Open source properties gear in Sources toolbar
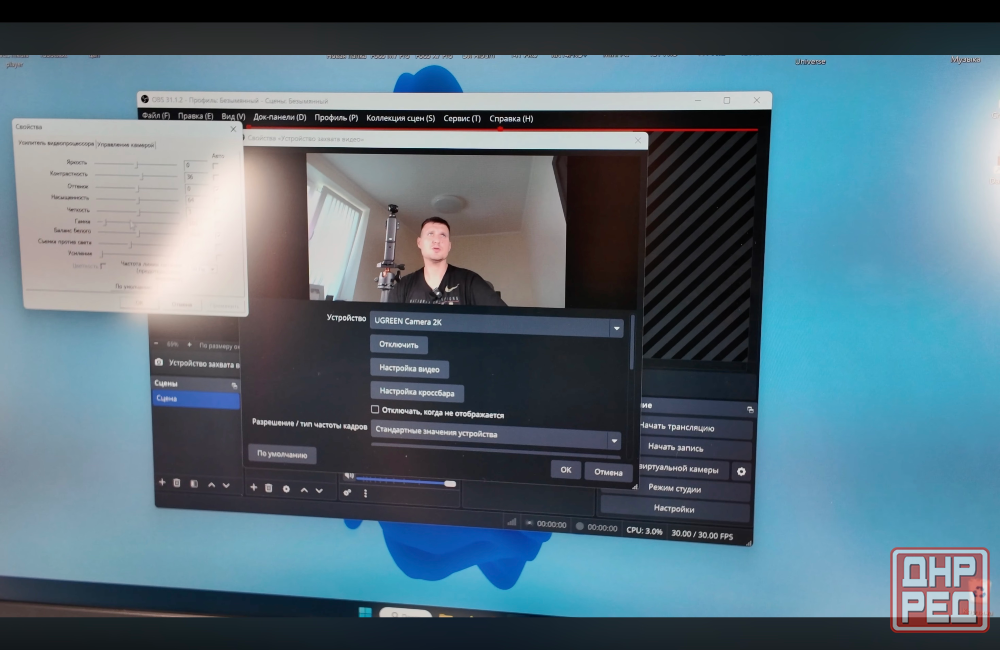The height and width of the screenshot is (650, 1000). [x=286, y=489]
